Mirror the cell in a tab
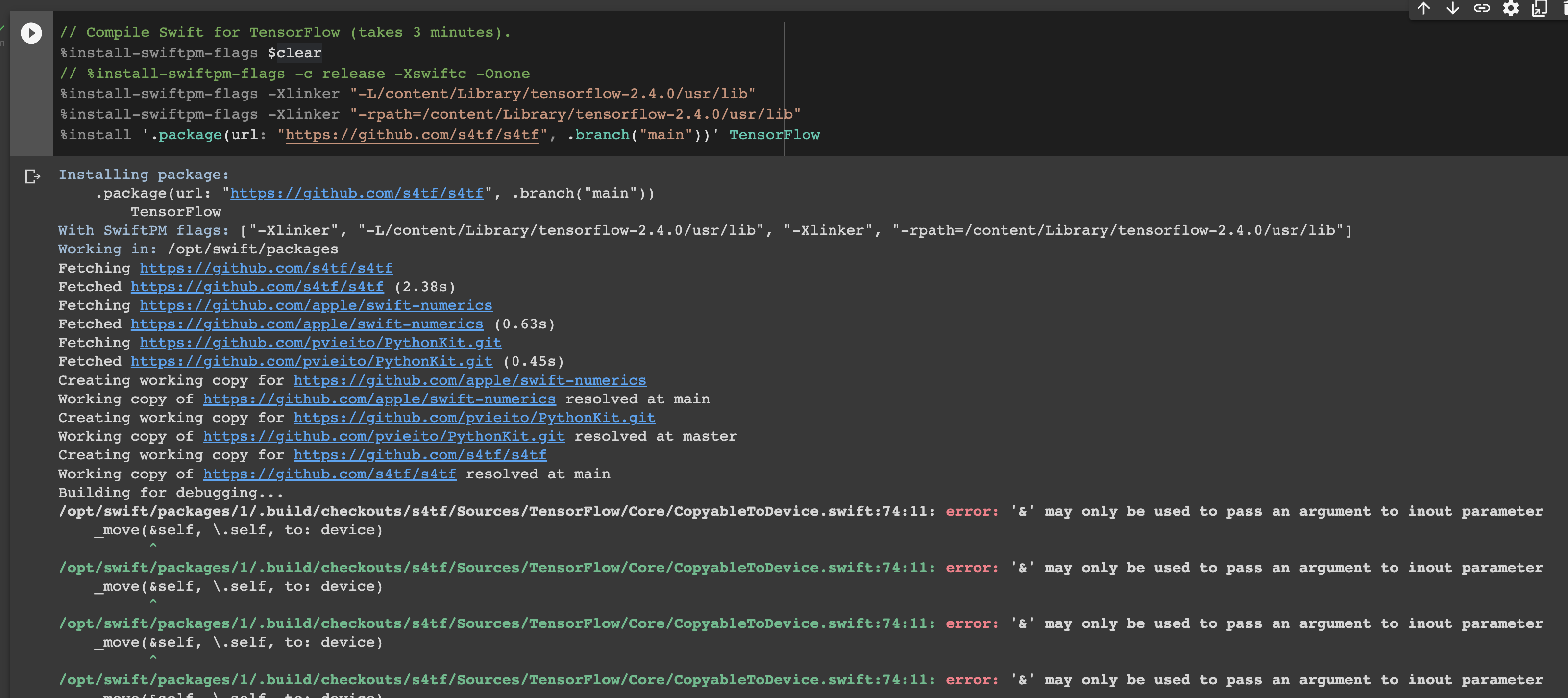Viewport: 1568px width, 698px height. (x=1540, y=9)
